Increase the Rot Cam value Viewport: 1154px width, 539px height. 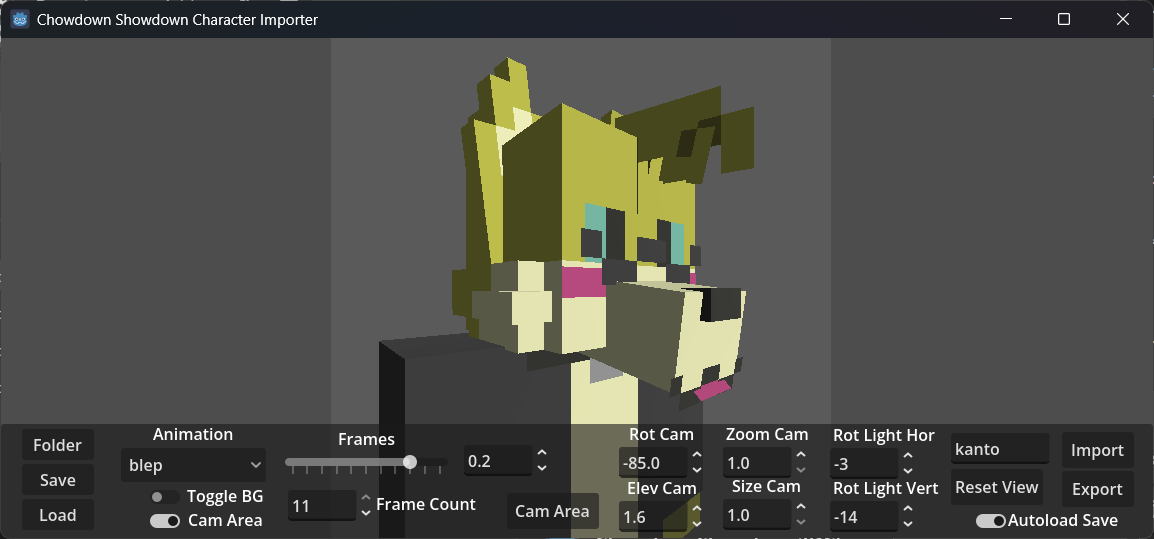point(696,456)
